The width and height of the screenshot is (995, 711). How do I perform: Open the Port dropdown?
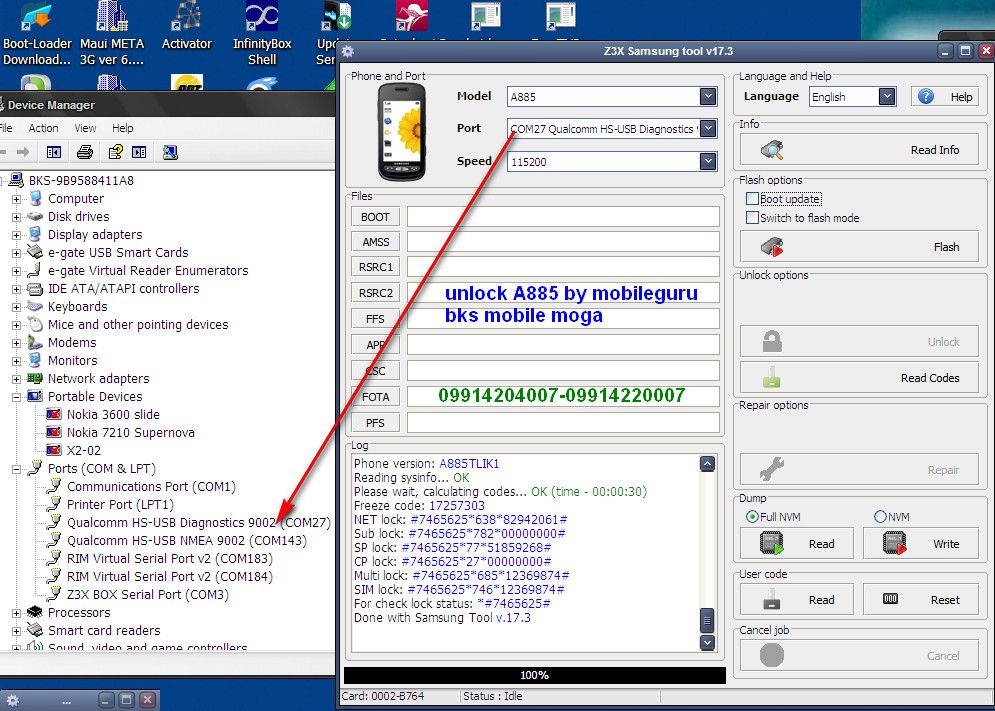(x=708, y=128)
